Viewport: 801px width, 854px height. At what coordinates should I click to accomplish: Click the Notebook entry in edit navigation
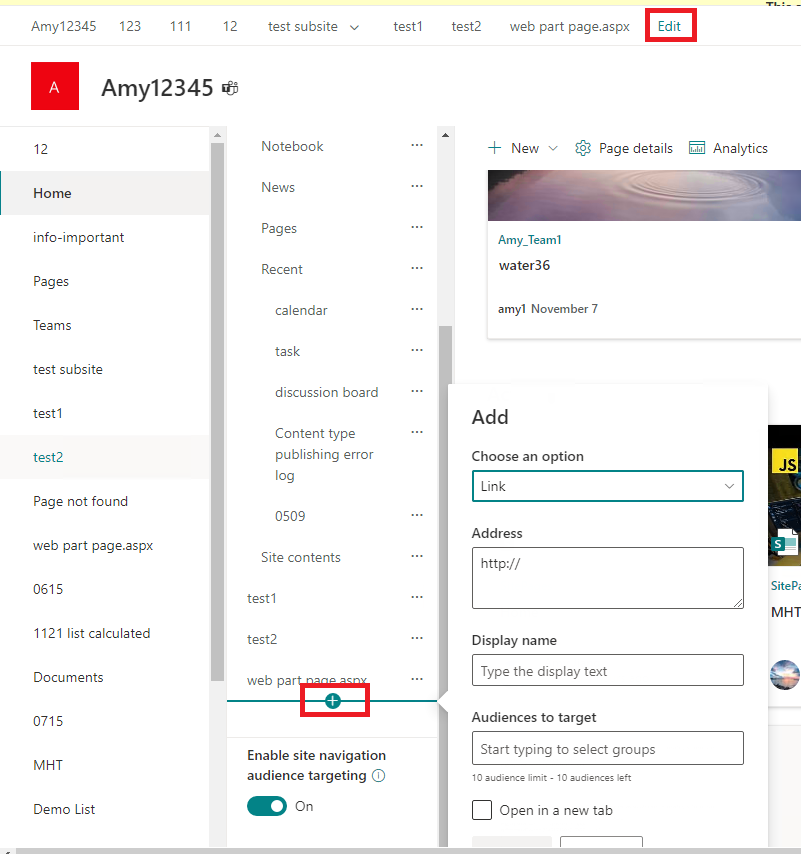coord(292,147)
